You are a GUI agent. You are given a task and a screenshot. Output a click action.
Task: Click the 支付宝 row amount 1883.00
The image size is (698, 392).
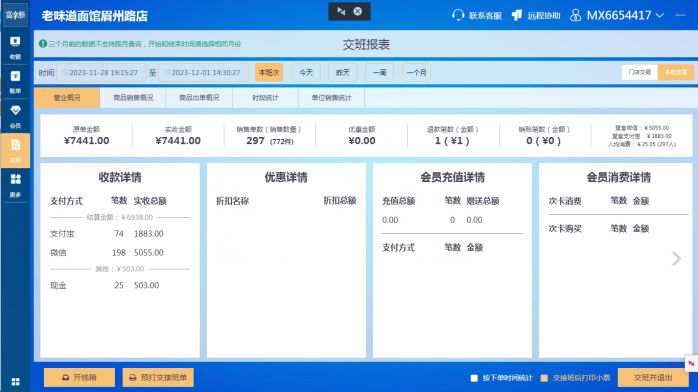click(x=149, y=234)
